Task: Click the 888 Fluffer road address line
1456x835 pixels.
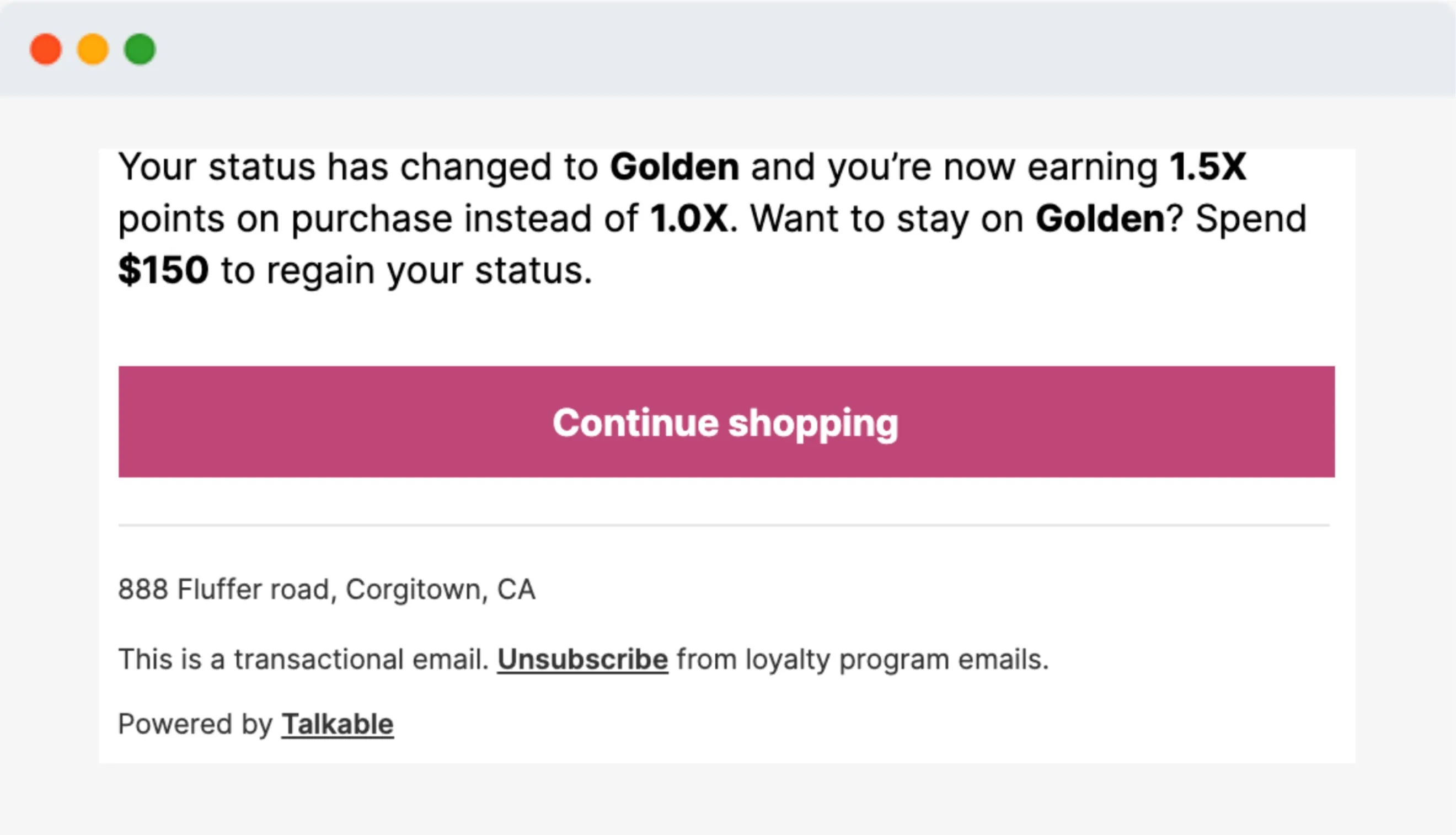Action: pyautogui.click(x=327, y=590)
